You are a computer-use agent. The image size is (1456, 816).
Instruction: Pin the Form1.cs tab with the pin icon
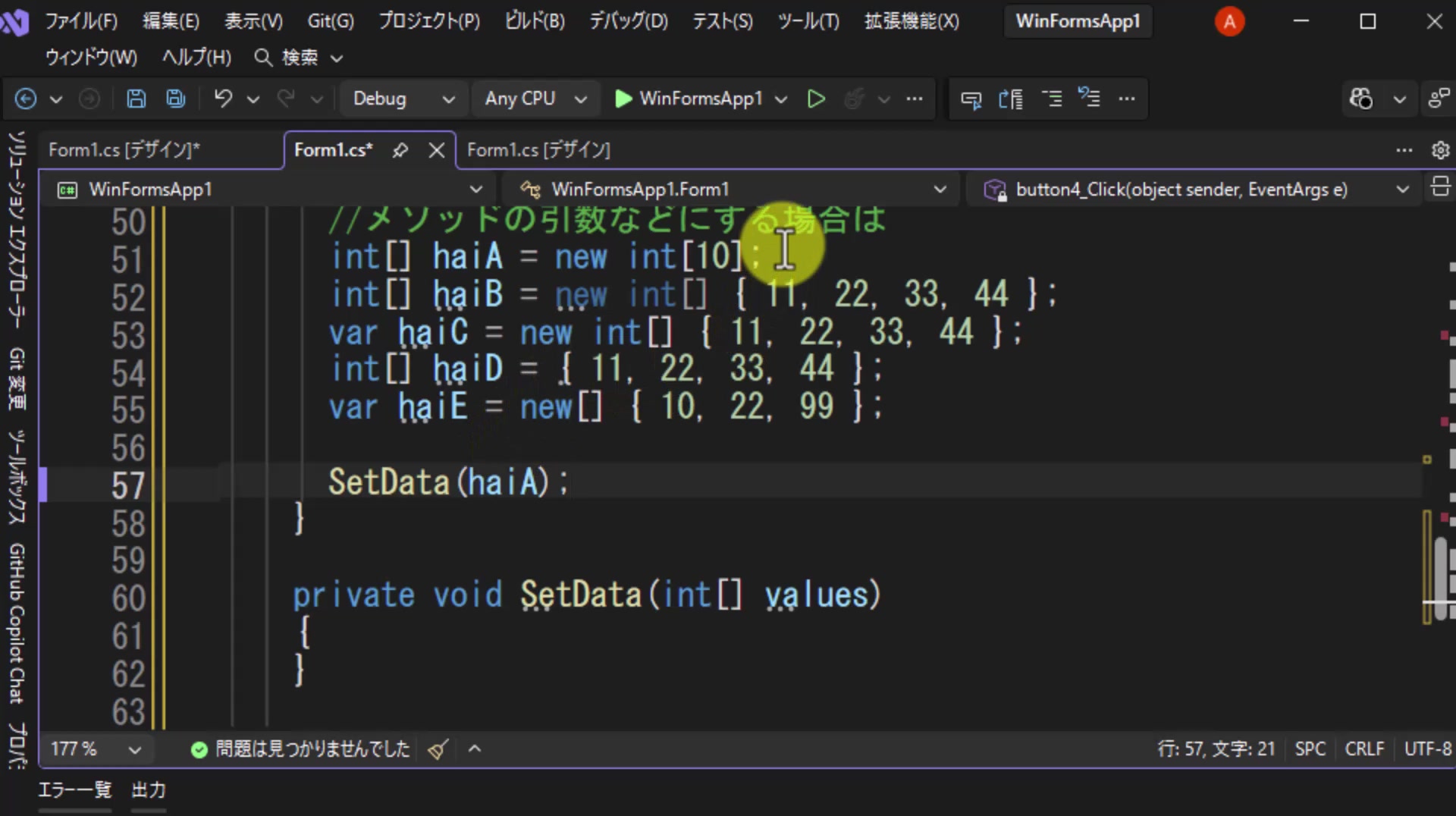pos(400,150)
